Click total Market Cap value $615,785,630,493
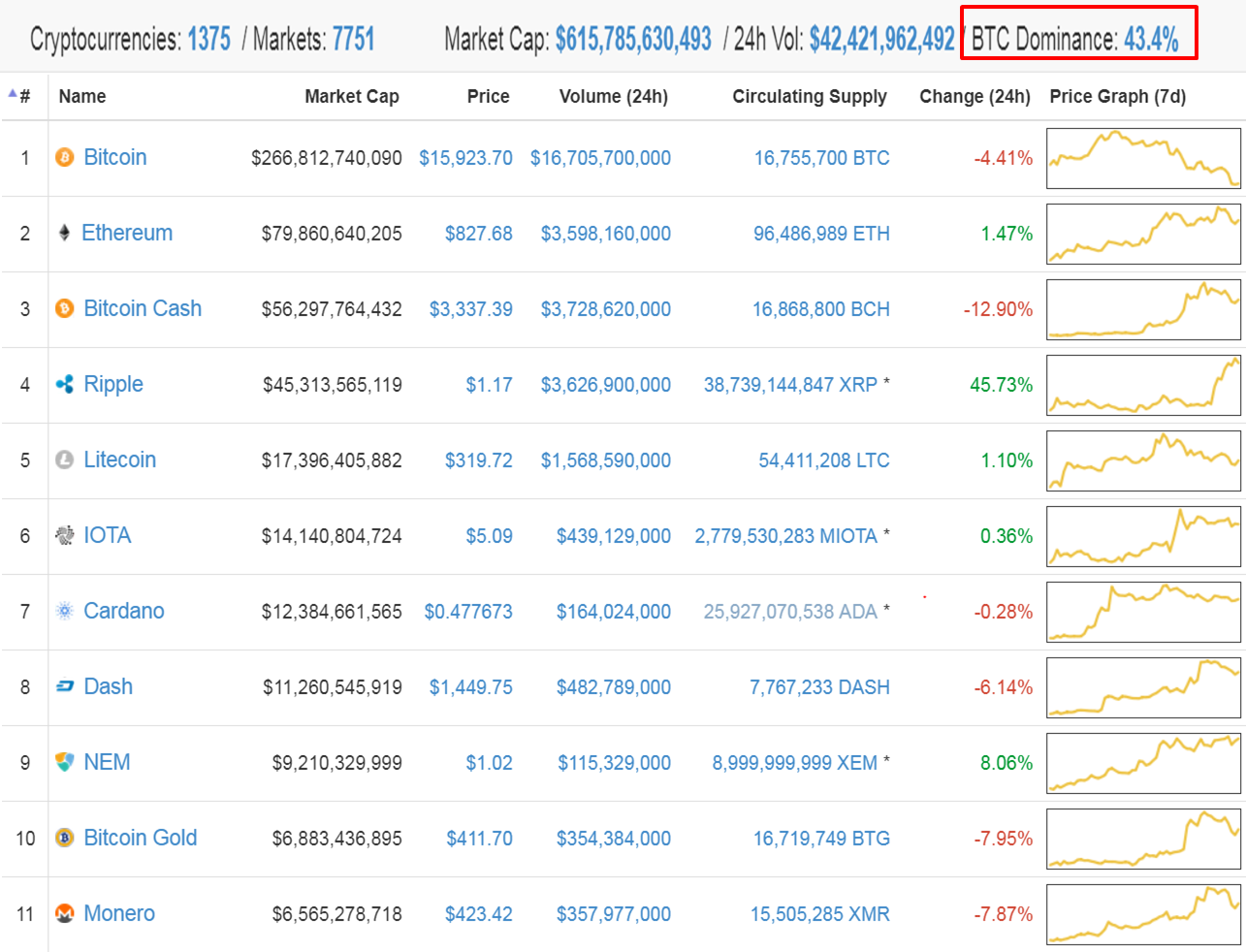This screenshot has width=1246, height=952. click(633, 39)
